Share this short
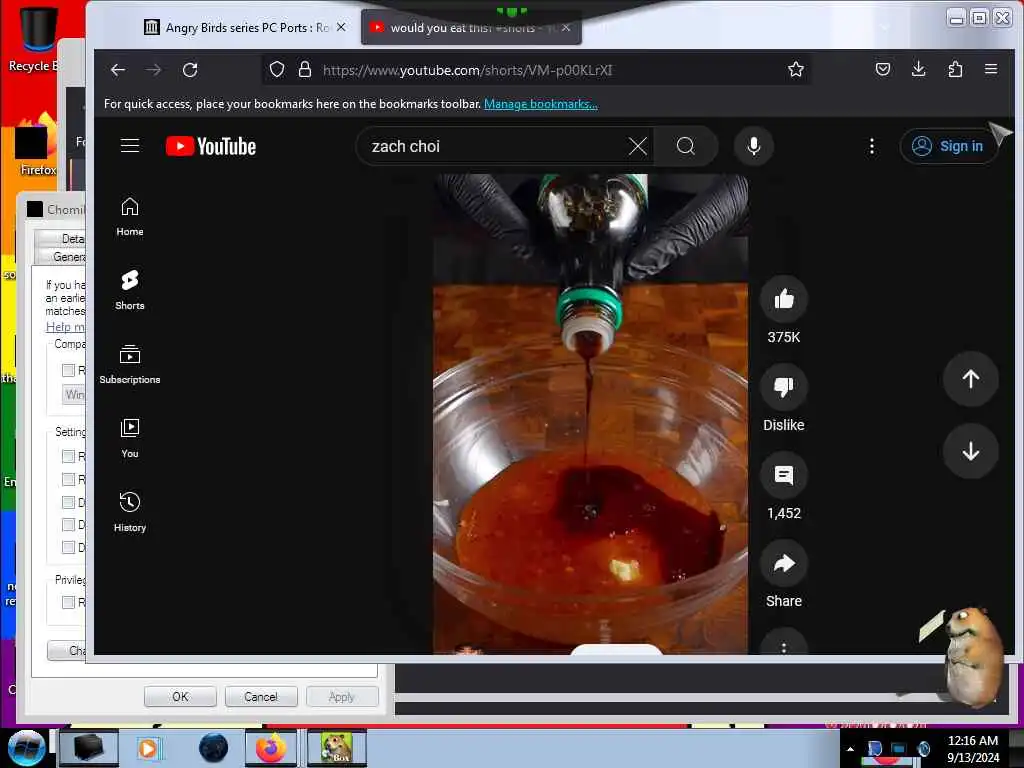 pyautogui.click(x=784, y=564)
